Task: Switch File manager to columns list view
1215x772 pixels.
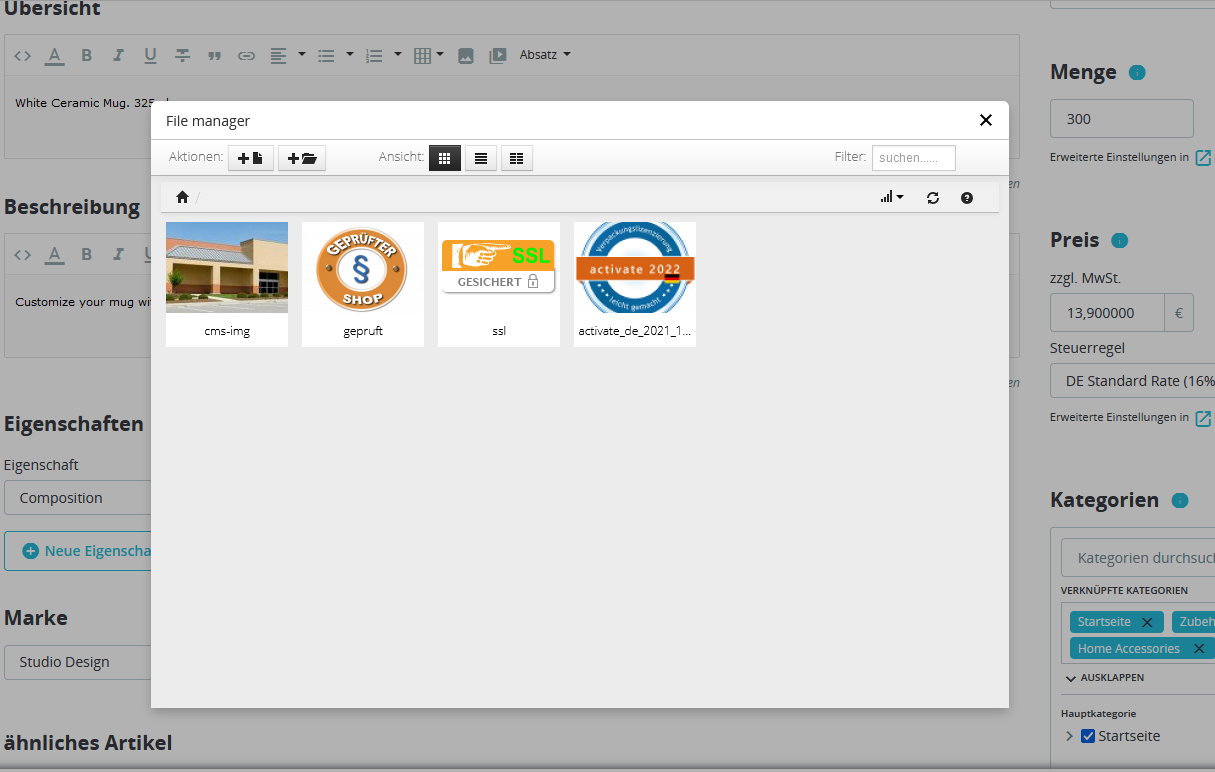Action: point(517,158)
